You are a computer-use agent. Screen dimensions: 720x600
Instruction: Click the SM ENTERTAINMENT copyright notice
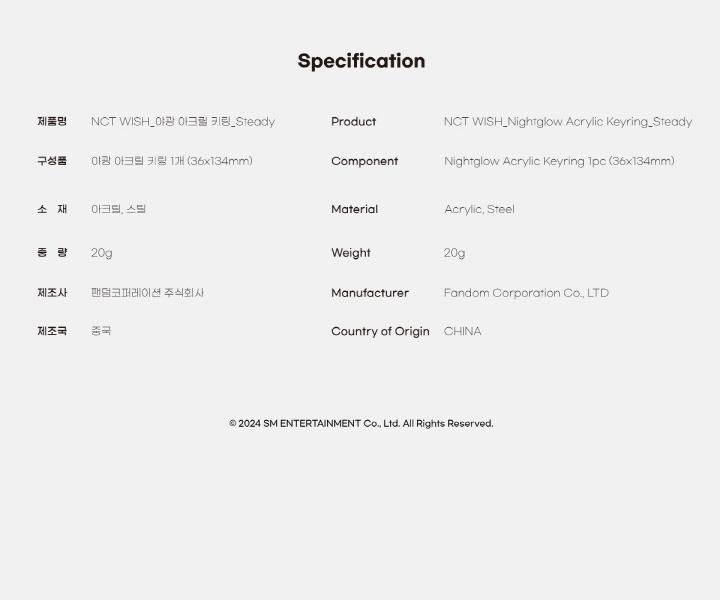click(361, 423)
